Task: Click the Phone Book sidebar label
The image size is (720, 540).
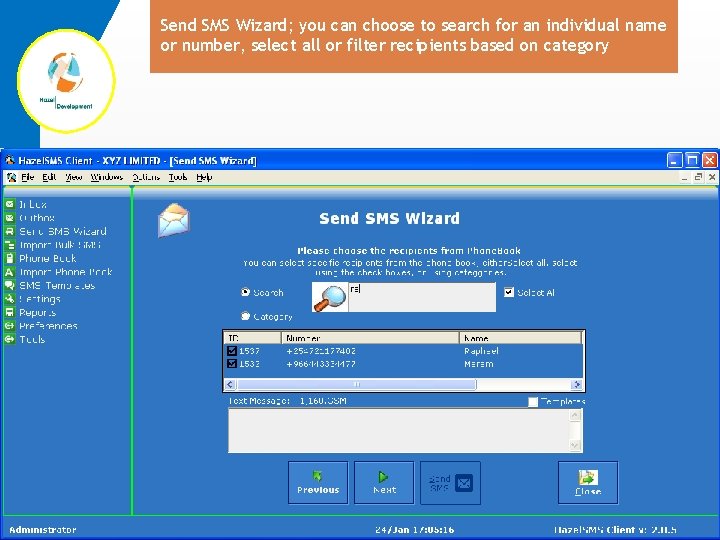Action: [47, 258]
